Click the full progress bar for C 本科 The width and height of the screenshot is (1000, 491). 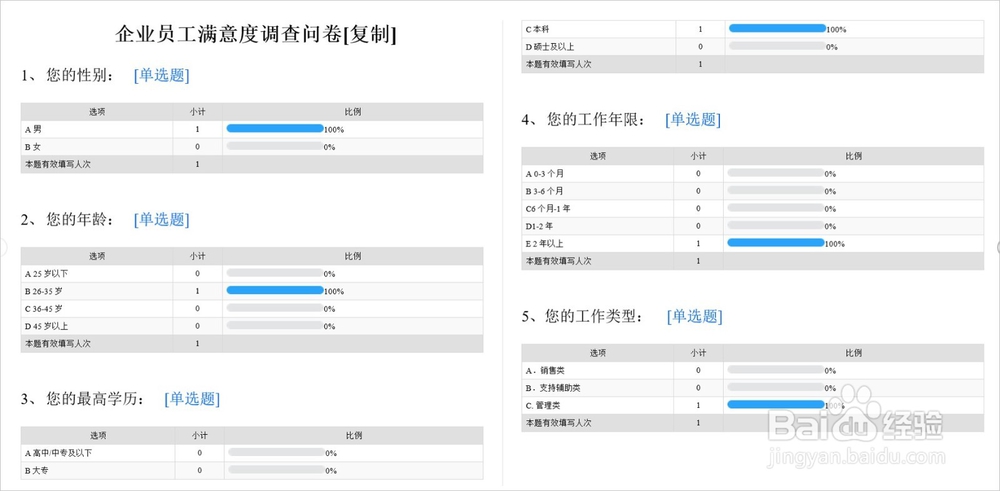coord(777,29)
